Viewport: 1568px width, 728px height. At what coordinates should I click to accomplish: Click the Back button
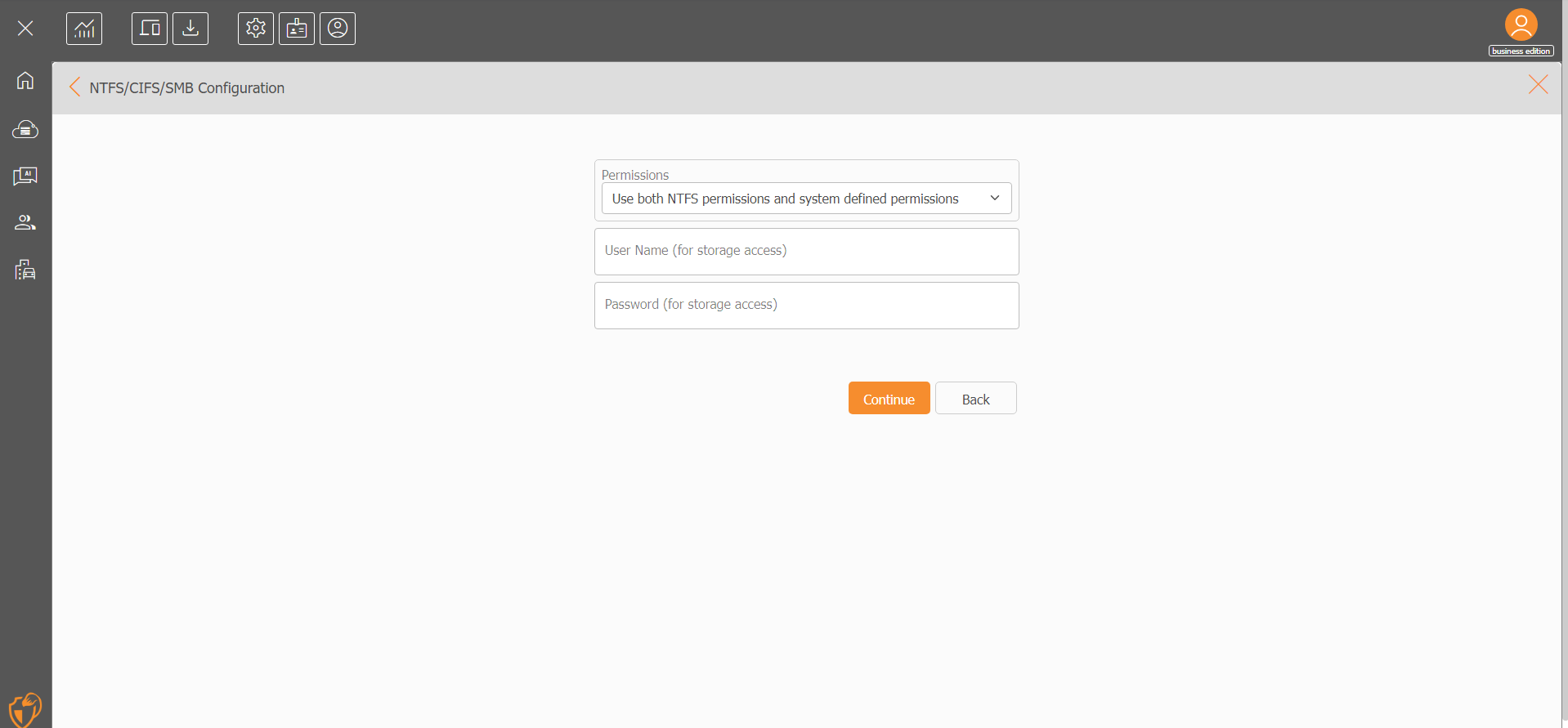976,398
